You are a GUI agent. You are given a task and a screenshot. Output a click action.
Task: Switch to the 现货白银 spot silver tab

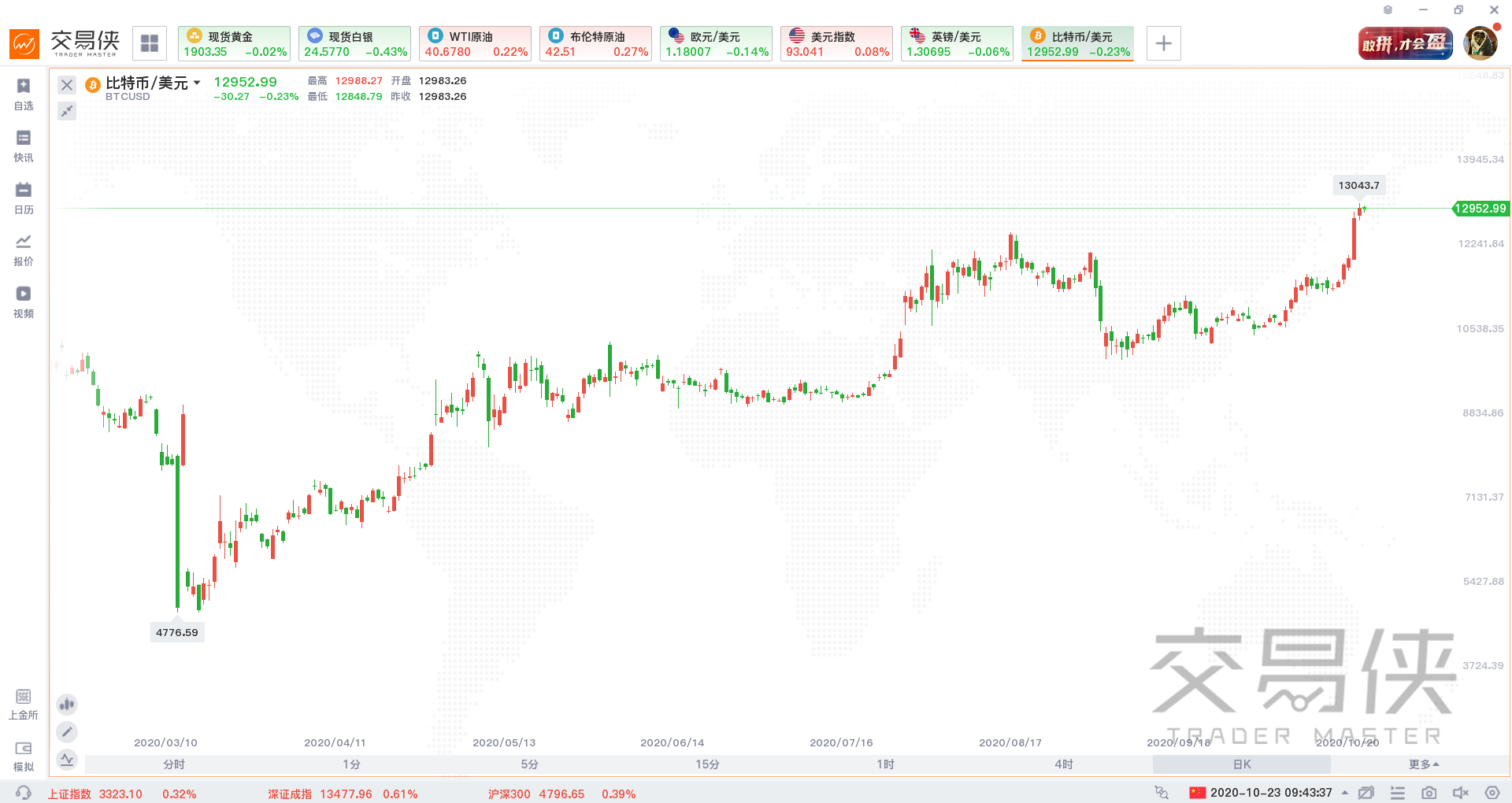click(354, 43)
